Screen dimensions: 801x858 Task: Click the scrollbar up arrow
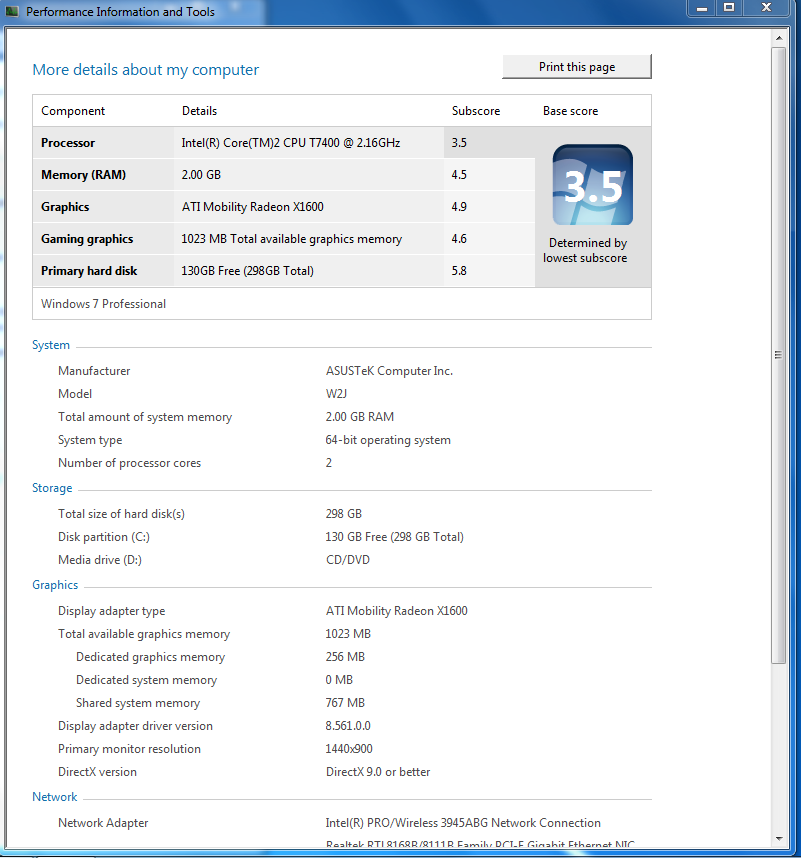pos(779,37)
